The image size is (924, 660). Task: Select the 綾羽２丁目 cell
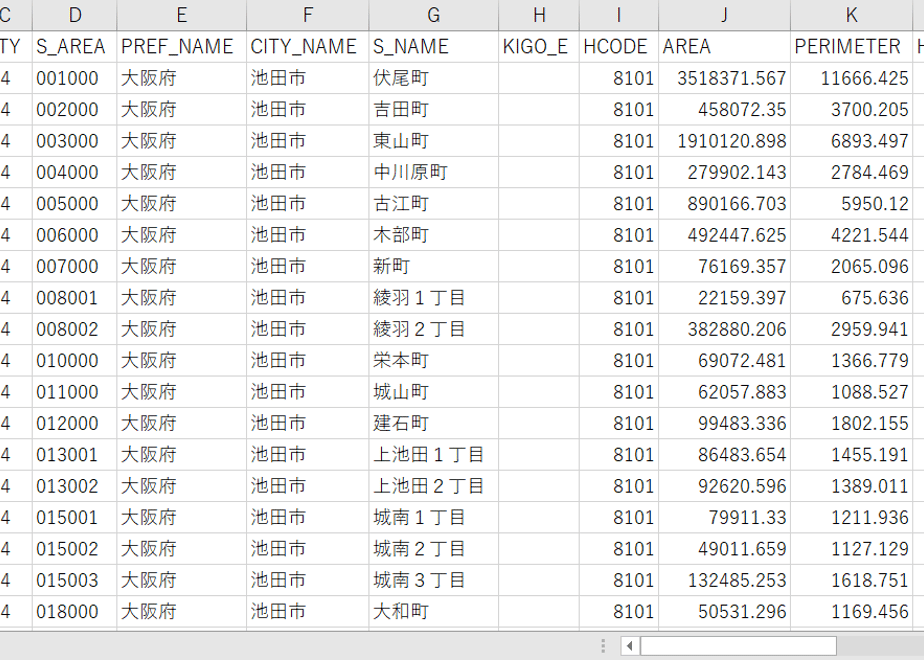point(434,329)
